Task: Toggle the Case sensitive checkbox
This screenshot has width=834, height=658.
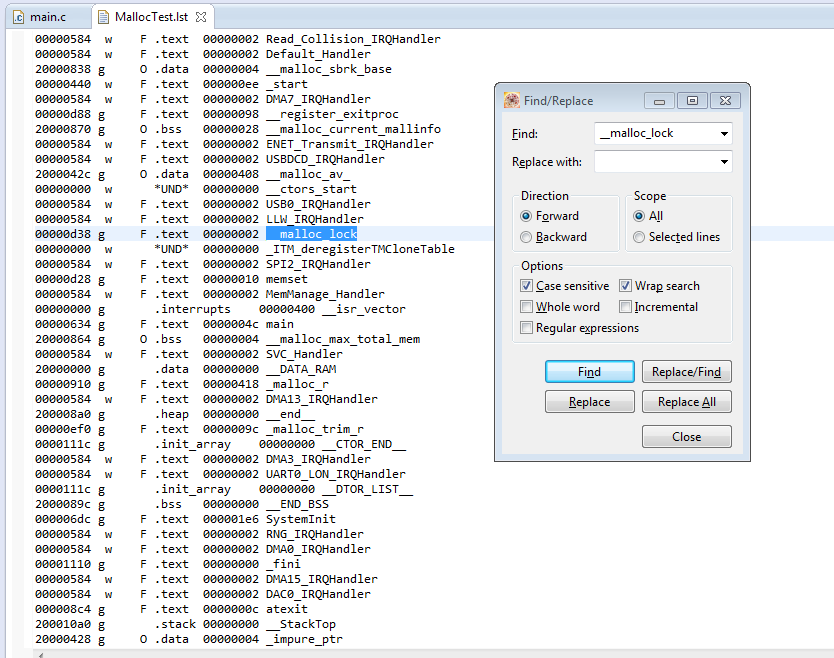Action: point(526,286)
